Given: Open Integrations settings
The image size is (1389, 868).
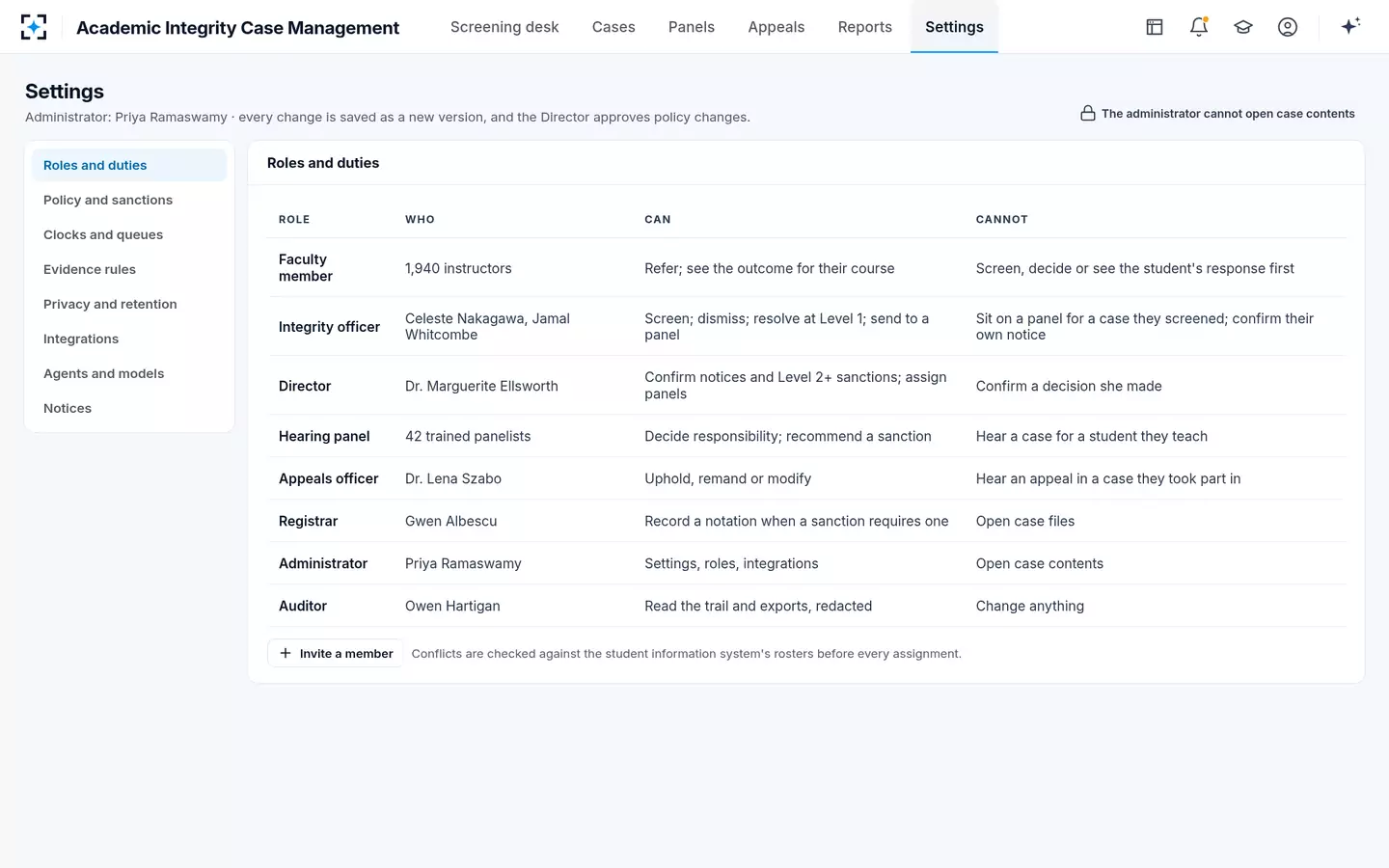Looking at the screenshot, I should (x=129, y=339).
